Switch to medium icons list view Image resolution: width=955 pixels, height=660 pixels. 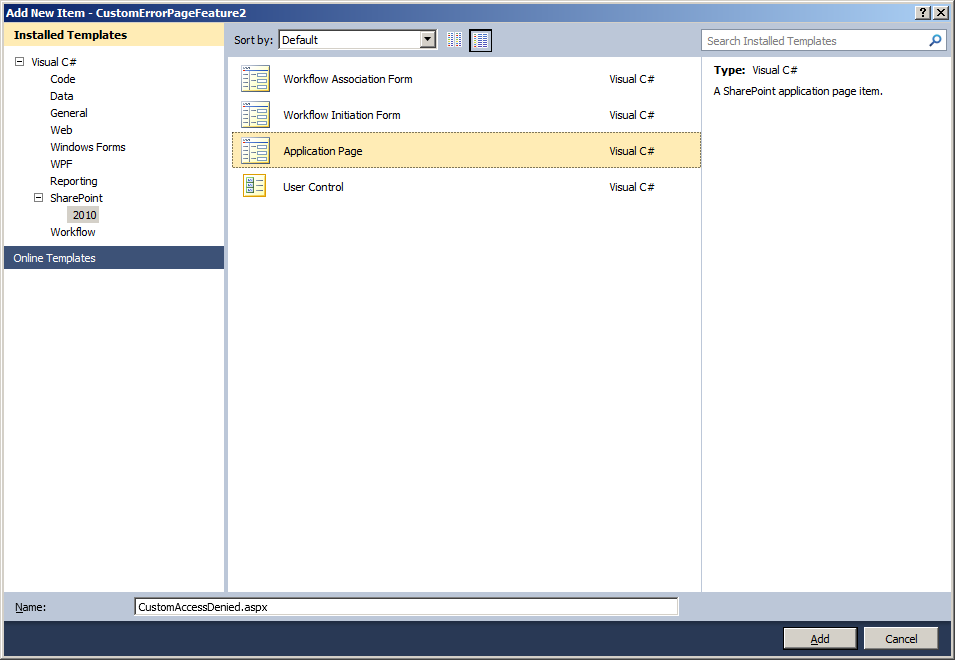click(481, 40)
